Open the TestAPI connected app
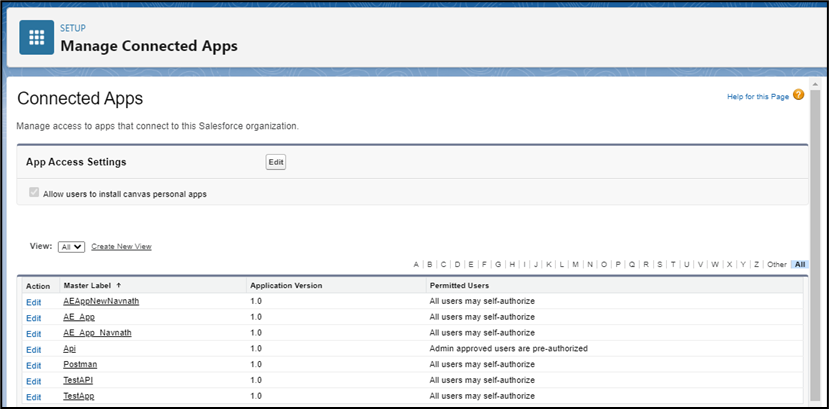The image size is (829, 409). pyautogui.click(x=80, y=381)
